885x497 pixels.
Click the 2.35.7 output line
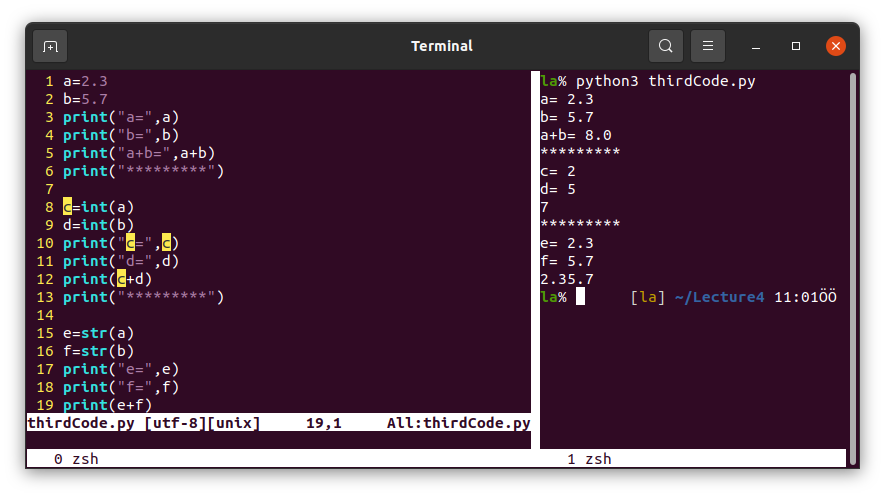click(567, 279)
